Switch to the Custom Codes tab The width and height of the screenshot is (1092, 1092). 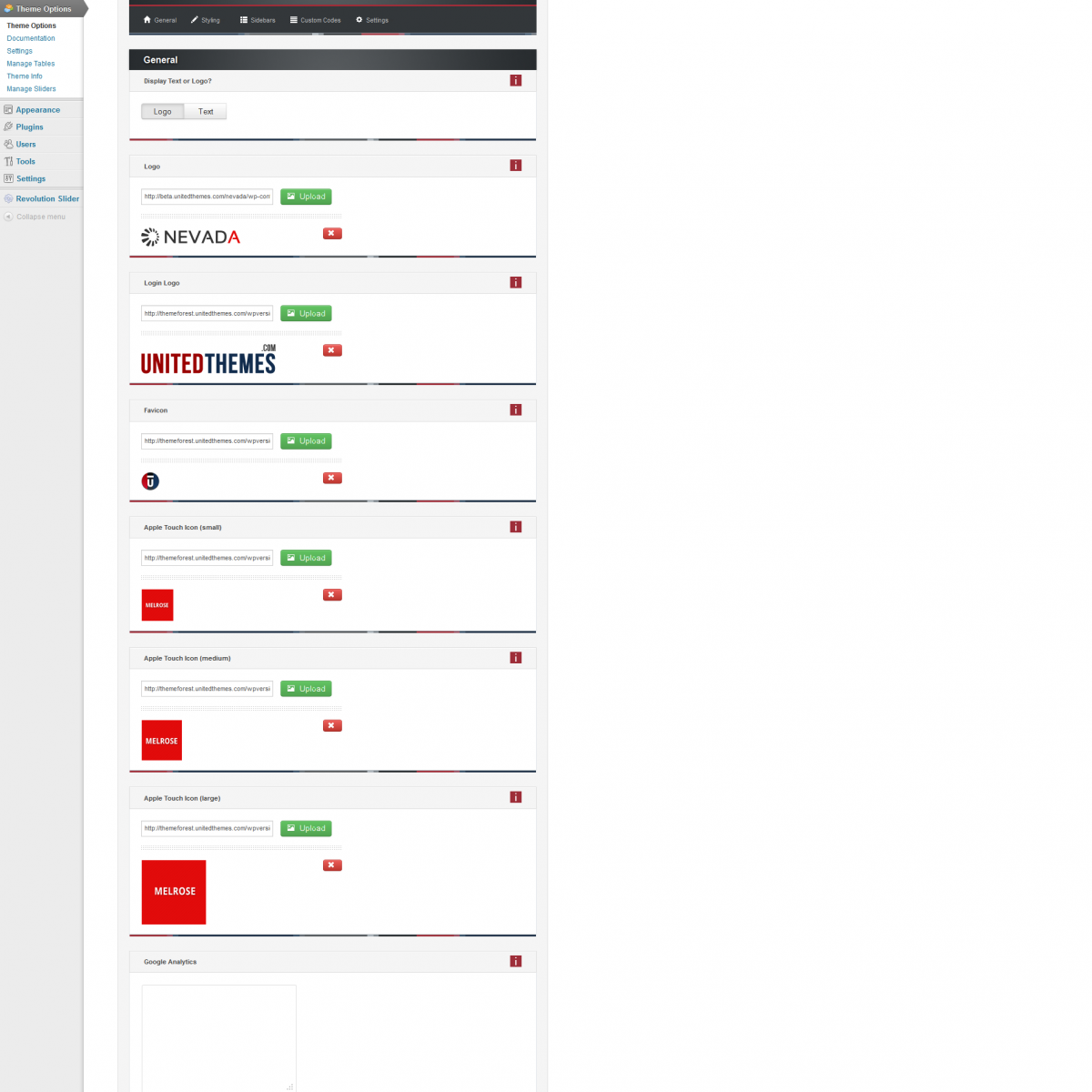315,20
